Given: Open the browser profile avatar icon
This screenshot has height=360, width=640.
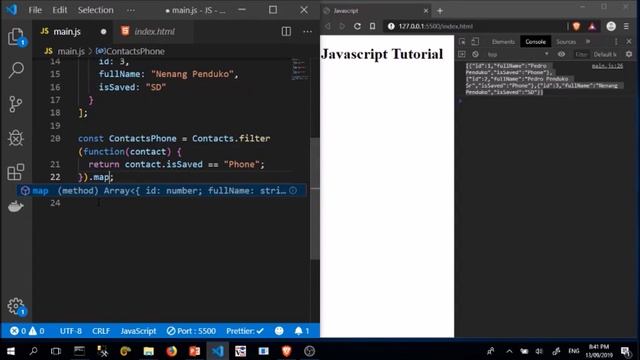Looking at the screenshot, I should pyautogui.click(x=611, y=26).
